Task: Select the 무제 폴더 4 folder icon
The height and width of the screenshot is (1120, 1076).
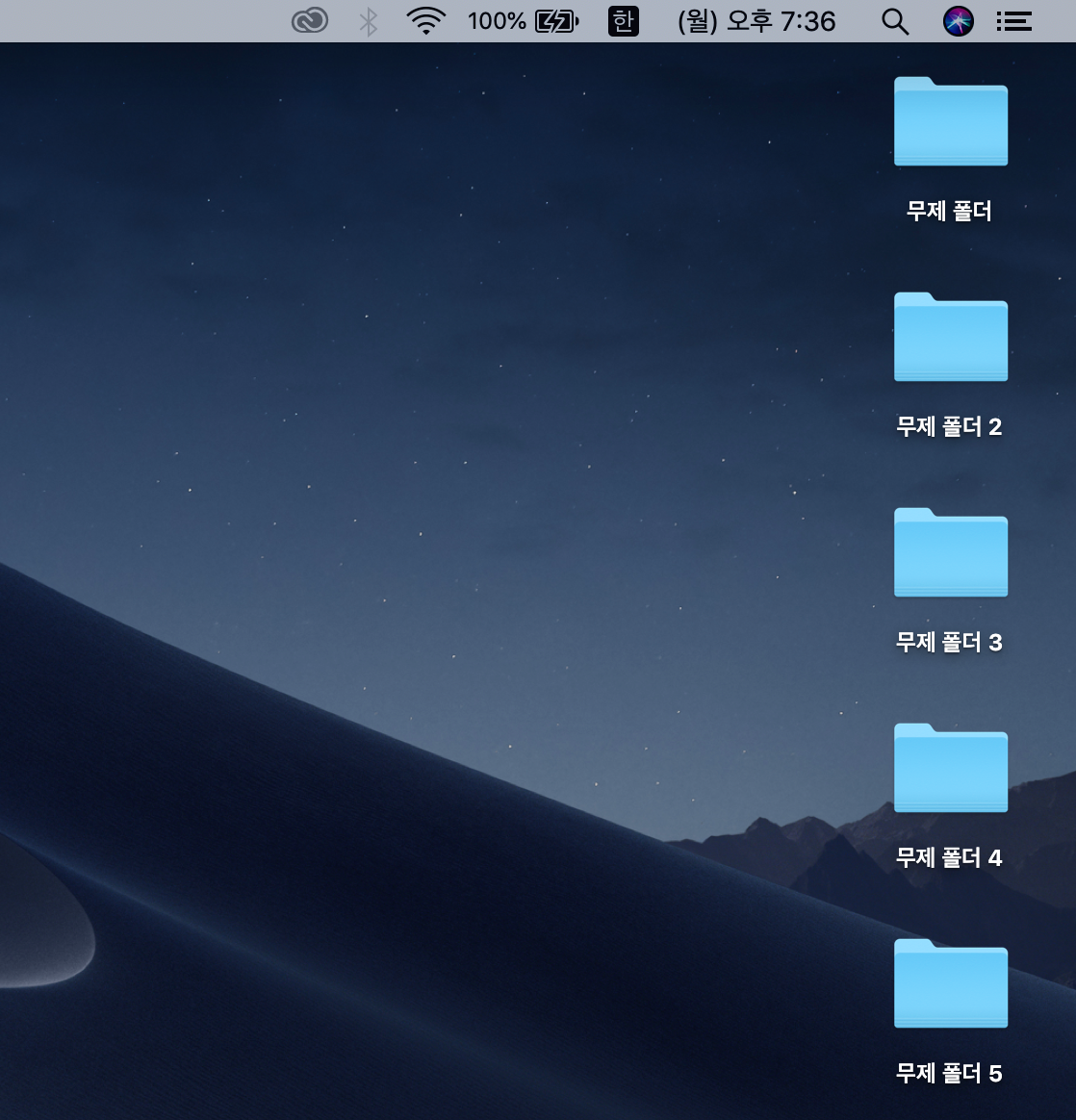Action: click(x=951, y=768)
